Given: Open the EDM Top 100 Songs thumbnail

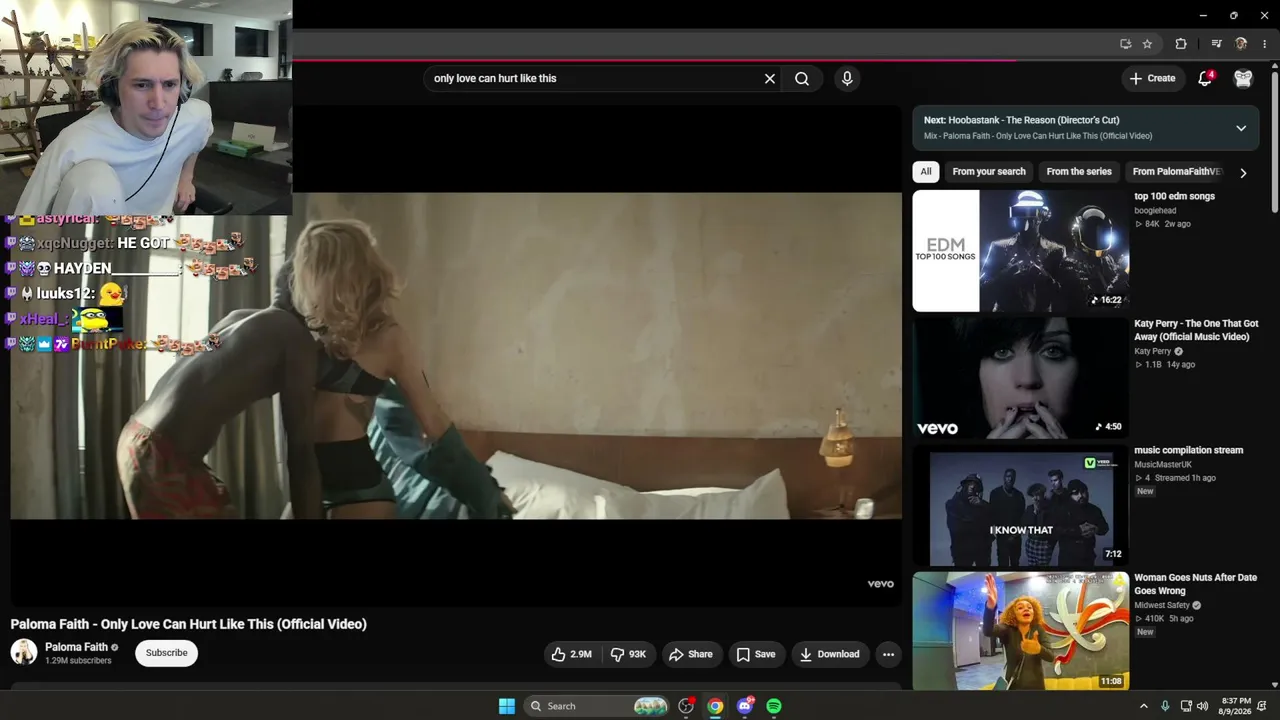Looking at the screenshot, I should tap(1021, 251).
